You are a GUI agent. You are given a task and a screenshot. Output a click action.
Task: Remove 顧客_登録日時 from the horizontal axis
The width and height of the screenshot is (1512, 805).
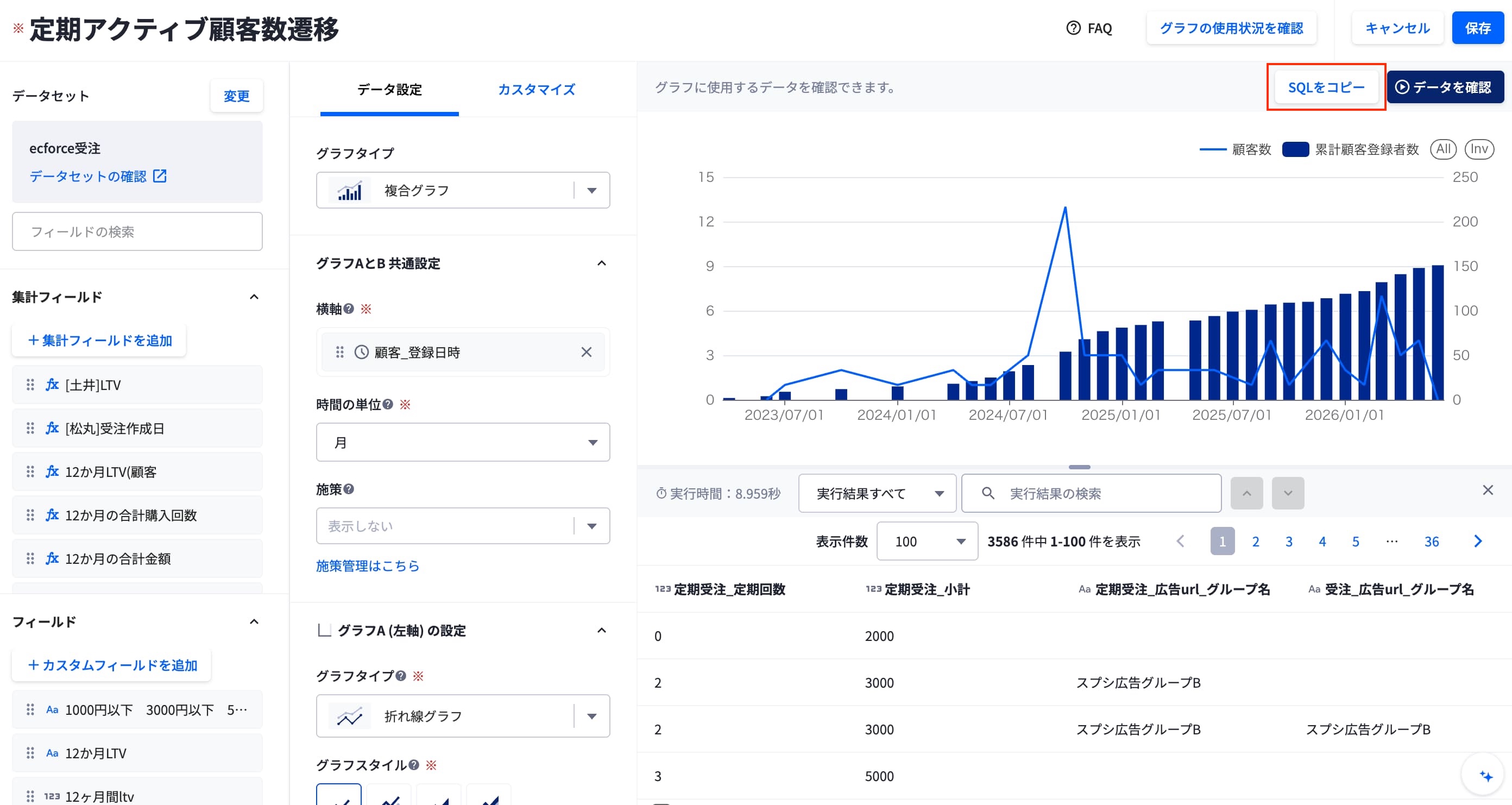click(x=586, y=351)
